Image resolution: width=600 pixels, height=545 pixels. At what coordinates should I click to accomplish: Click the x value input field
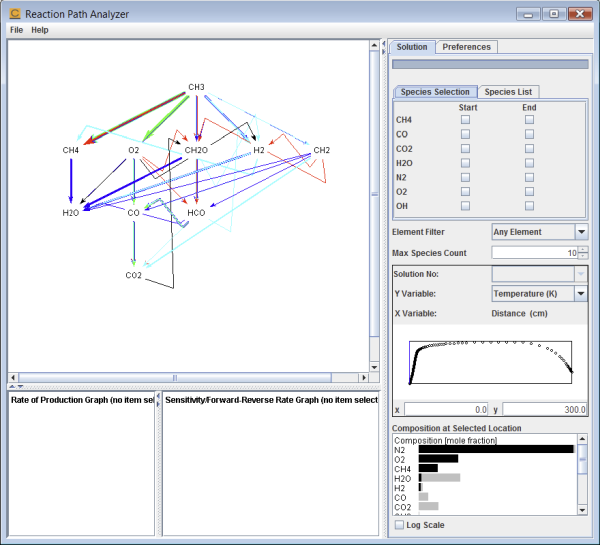coord(446,410)
